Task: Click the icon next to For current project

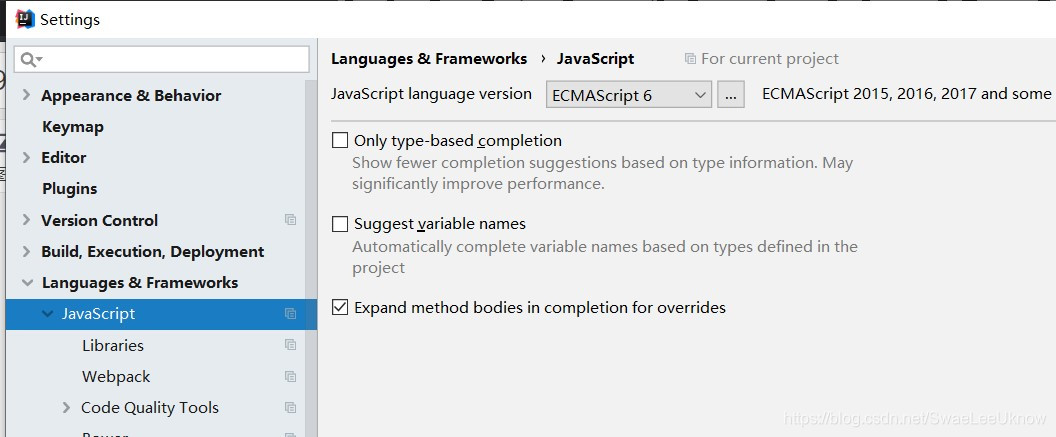Action: point(690,59)
